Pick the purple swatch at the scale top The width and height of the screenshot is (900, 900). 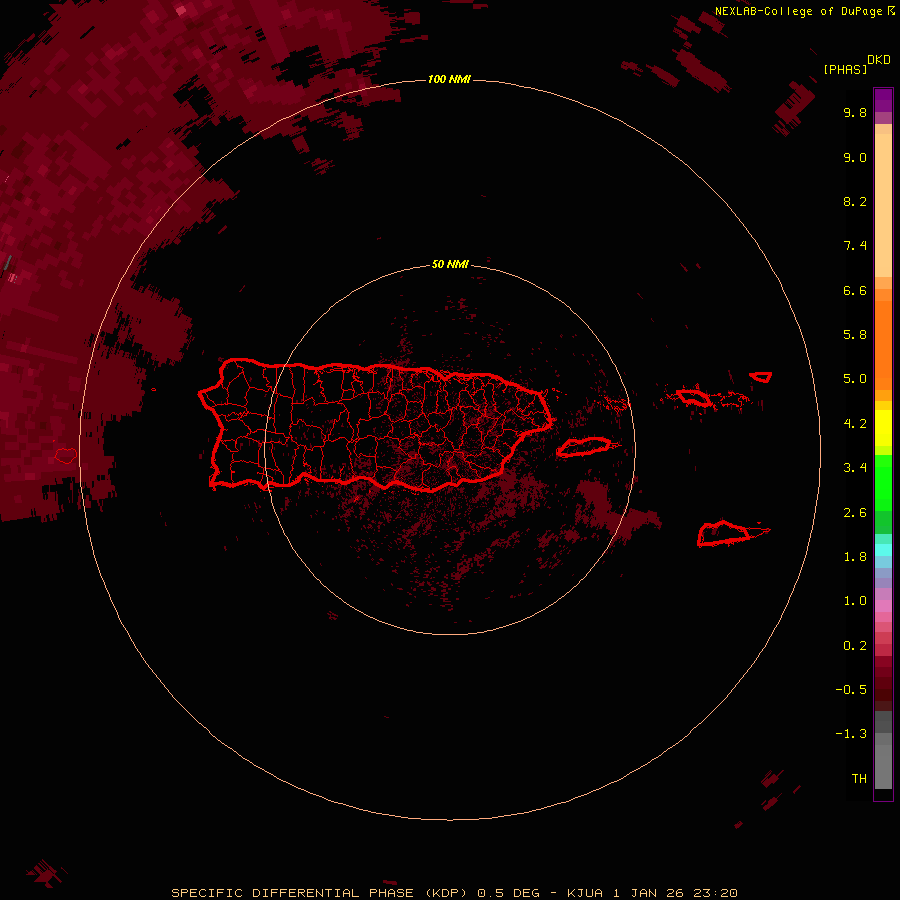(x=883, y=100)
